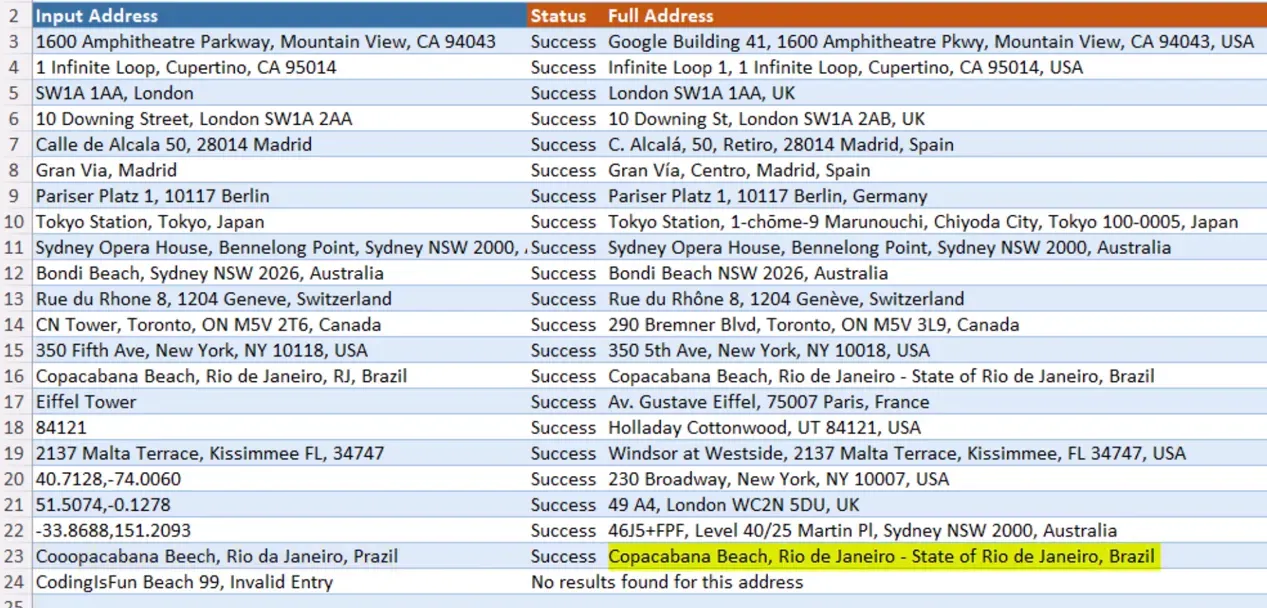Select the "10 Downing Street, London SW1A 2AA" cell

pyautogui.click(x=192, y=118)
